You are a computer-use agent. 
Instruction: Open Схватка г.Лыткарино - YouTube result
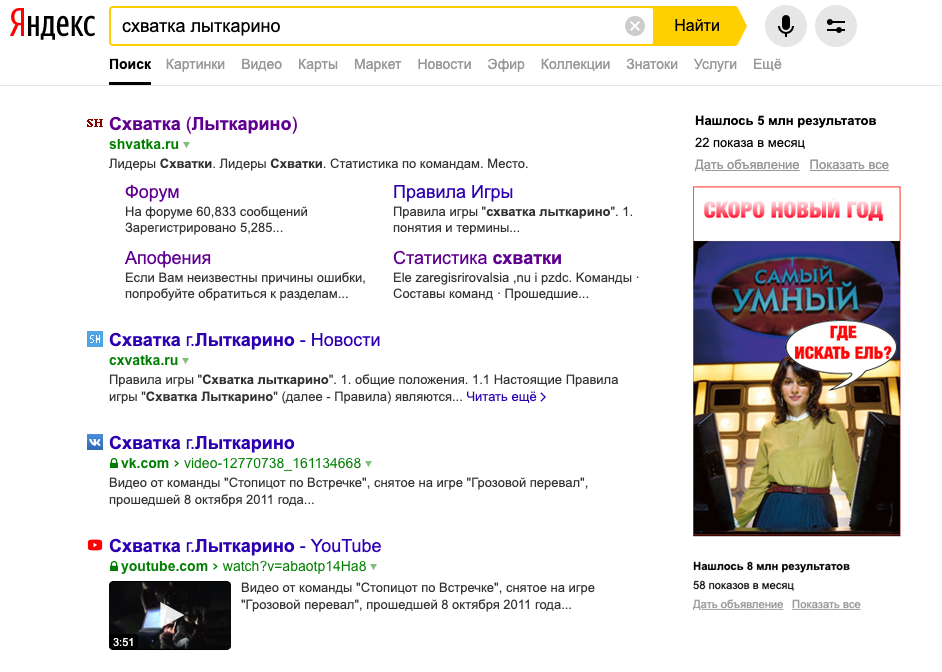point(245,545)
